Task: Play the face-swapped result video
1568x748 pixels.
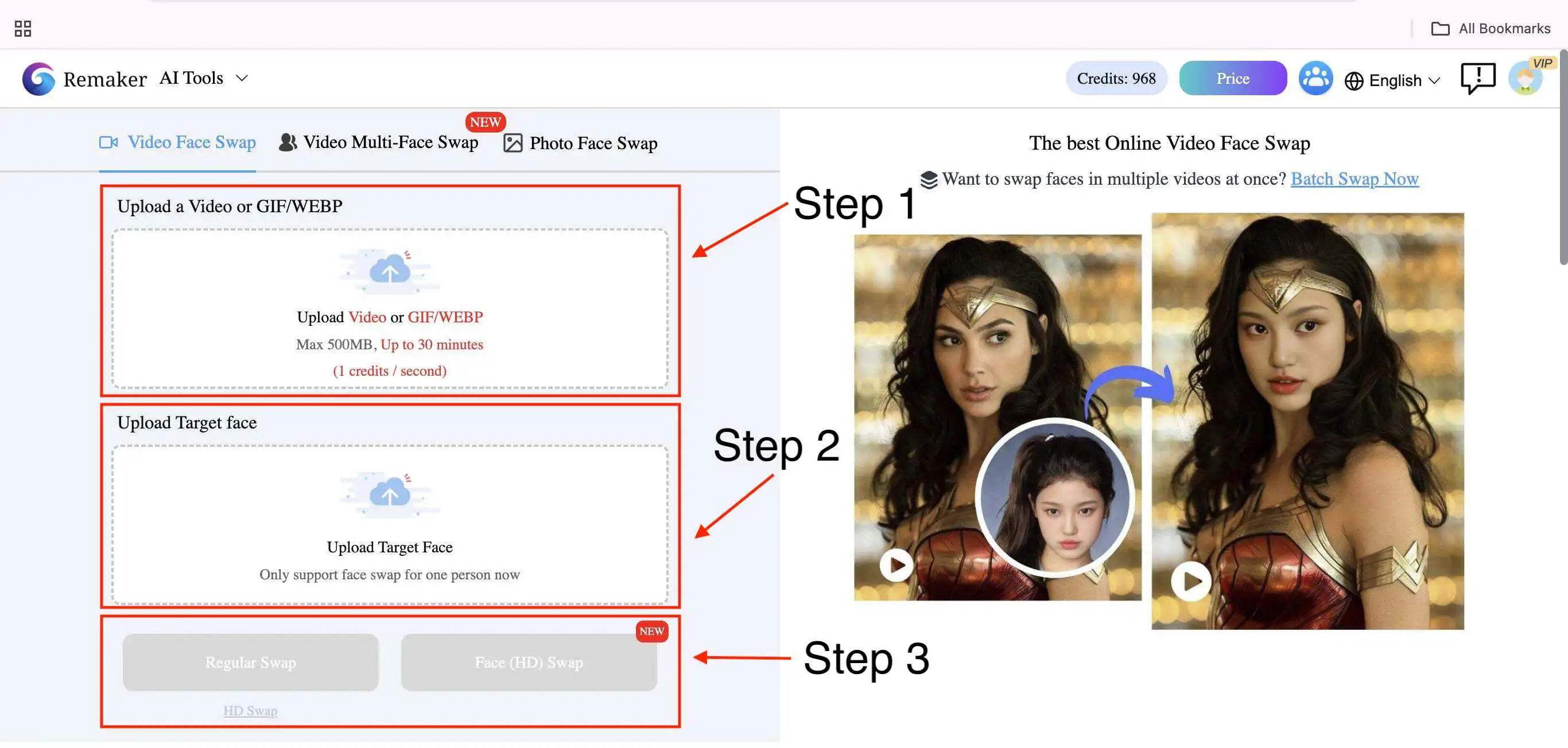Action: [x=1191, y=582]
